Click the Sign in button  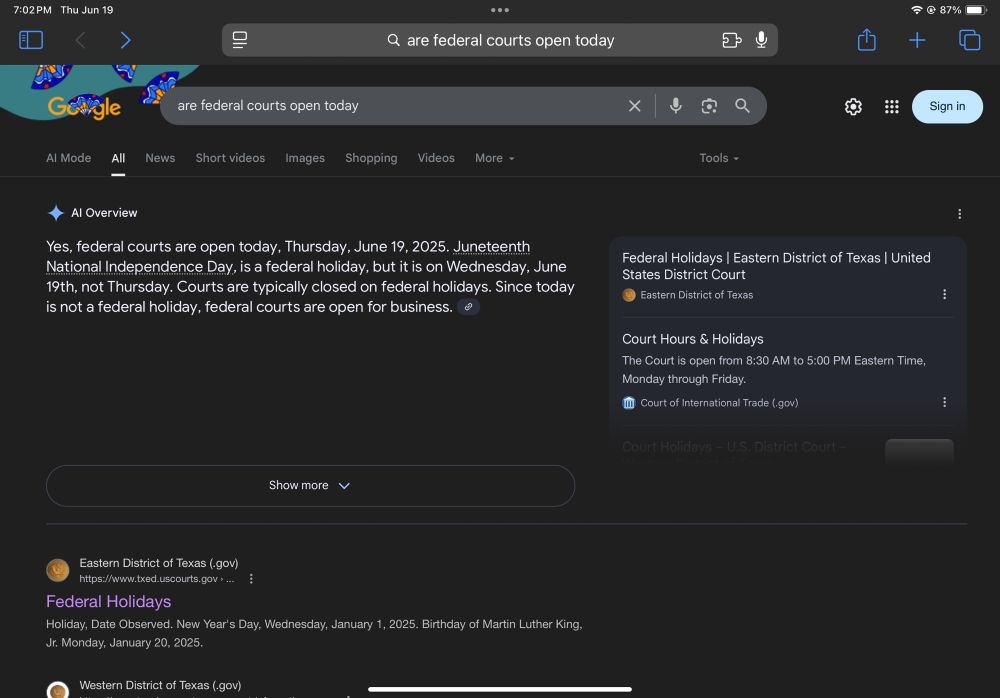click(947, 107)
